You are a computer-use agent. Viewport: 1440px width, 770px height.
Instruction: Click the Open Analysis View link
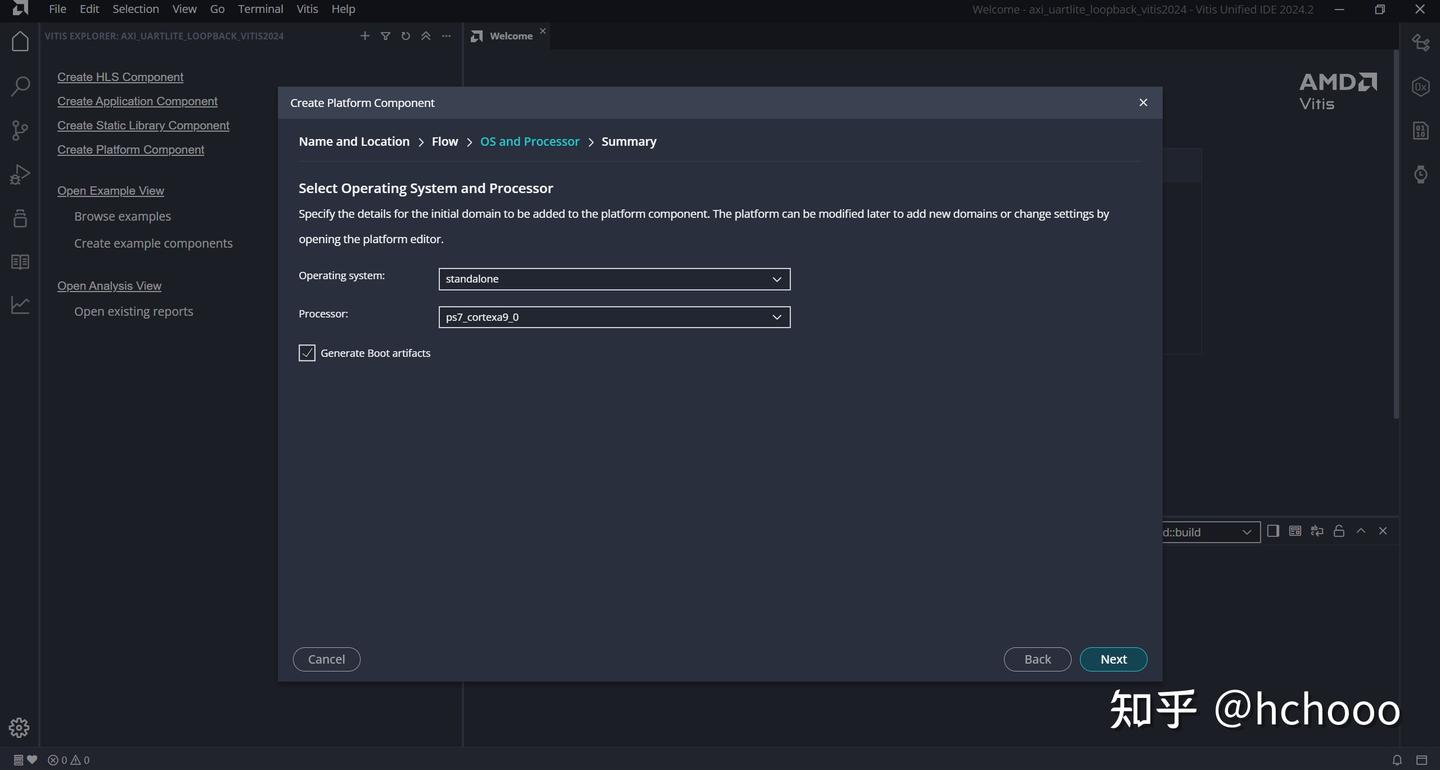(109, 285)
